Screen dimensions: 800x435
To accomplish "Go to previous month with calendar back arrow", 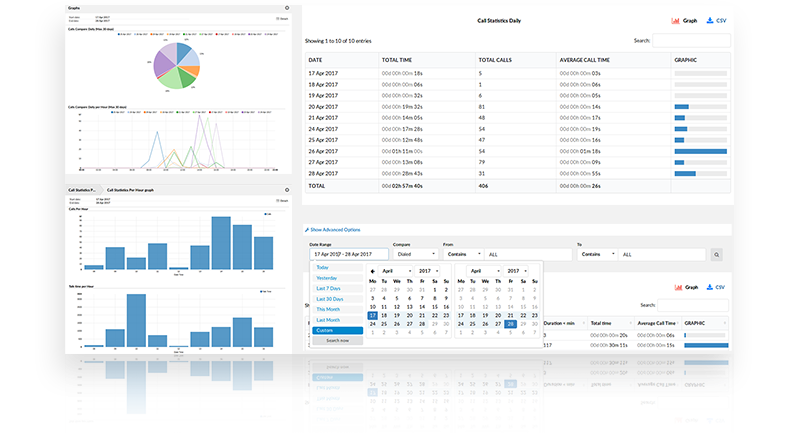I will point(372,271).
